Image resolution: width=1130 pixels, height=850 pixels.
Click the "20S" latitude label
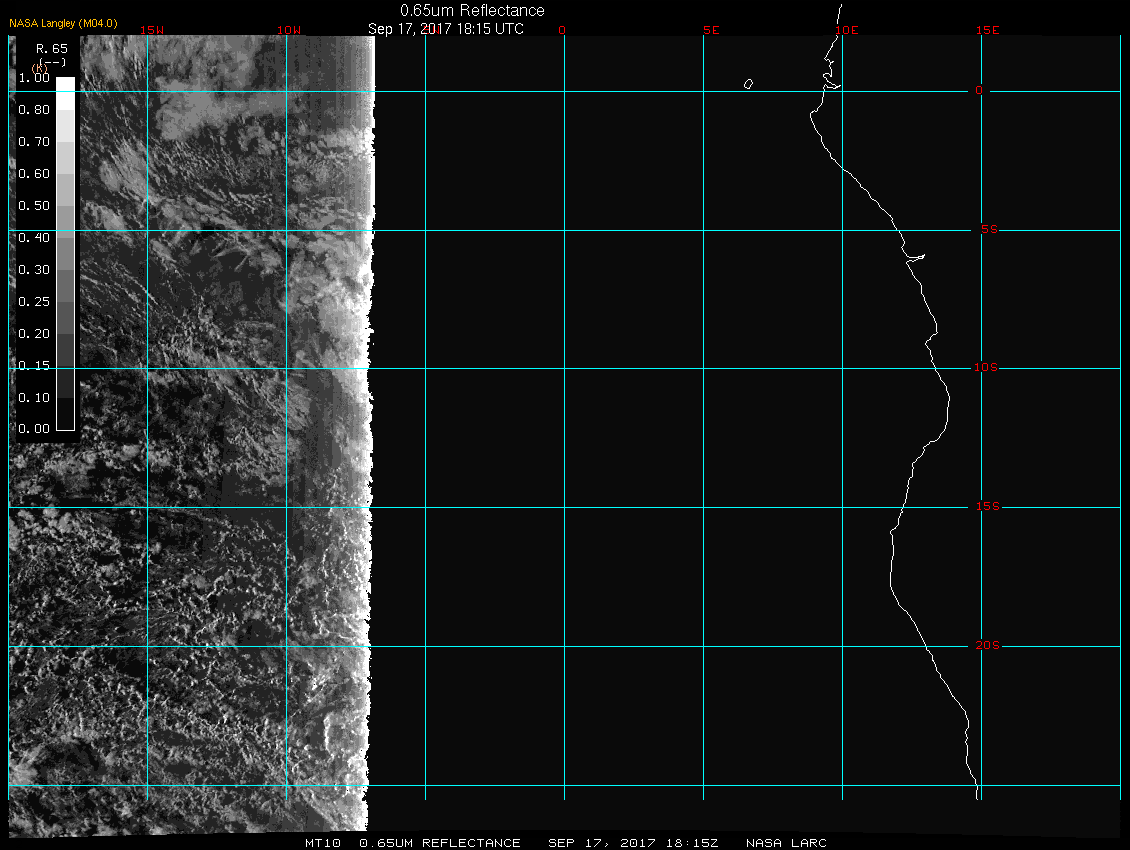988,645
